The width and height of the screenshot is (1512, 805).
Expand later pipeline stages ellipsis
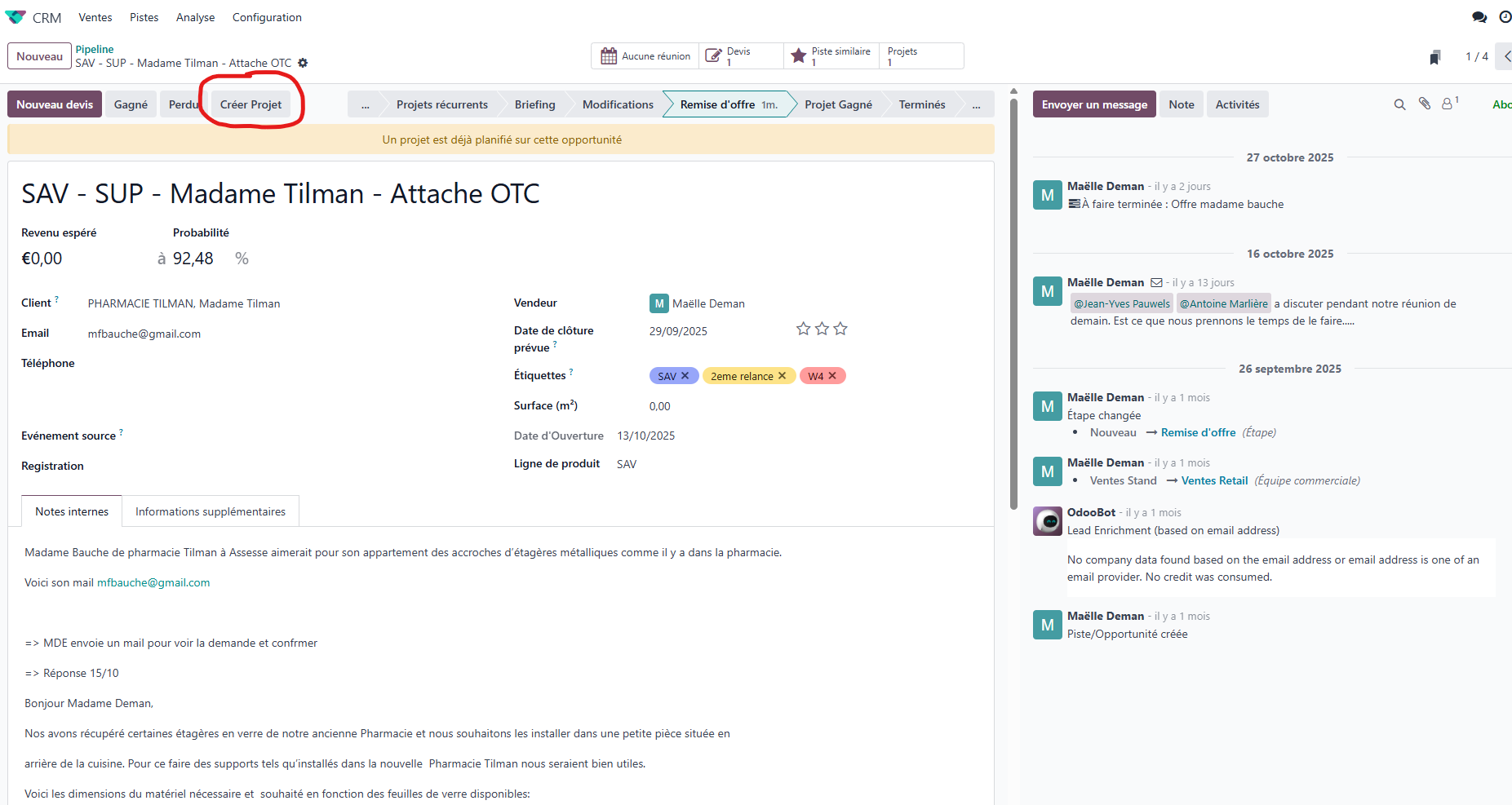tap(976, 104)
